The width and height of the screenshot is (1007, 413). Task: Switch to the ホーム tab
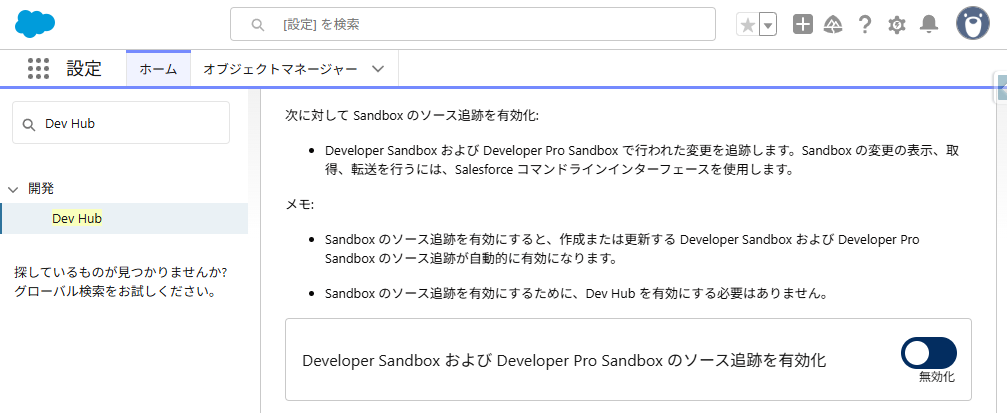(x=158, y=69)
